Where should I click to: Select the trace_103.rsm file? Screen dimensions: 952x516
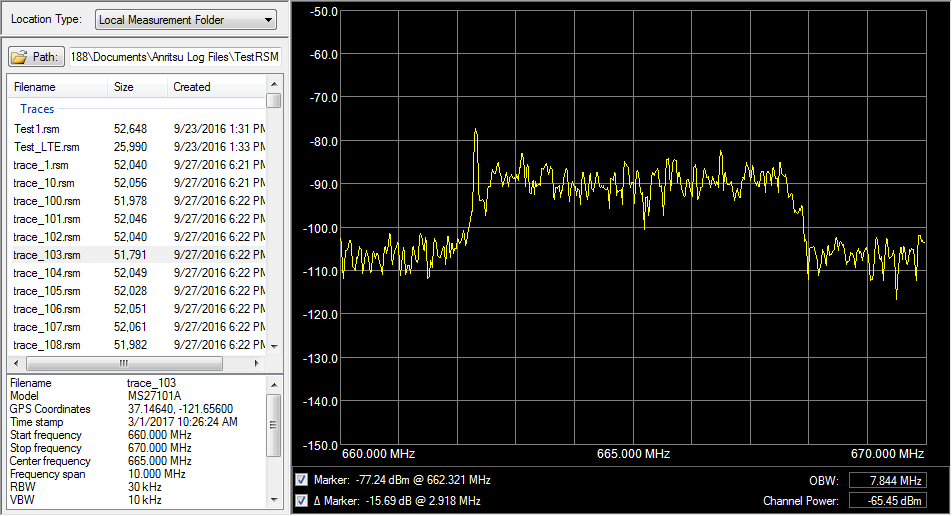(47, 255)
